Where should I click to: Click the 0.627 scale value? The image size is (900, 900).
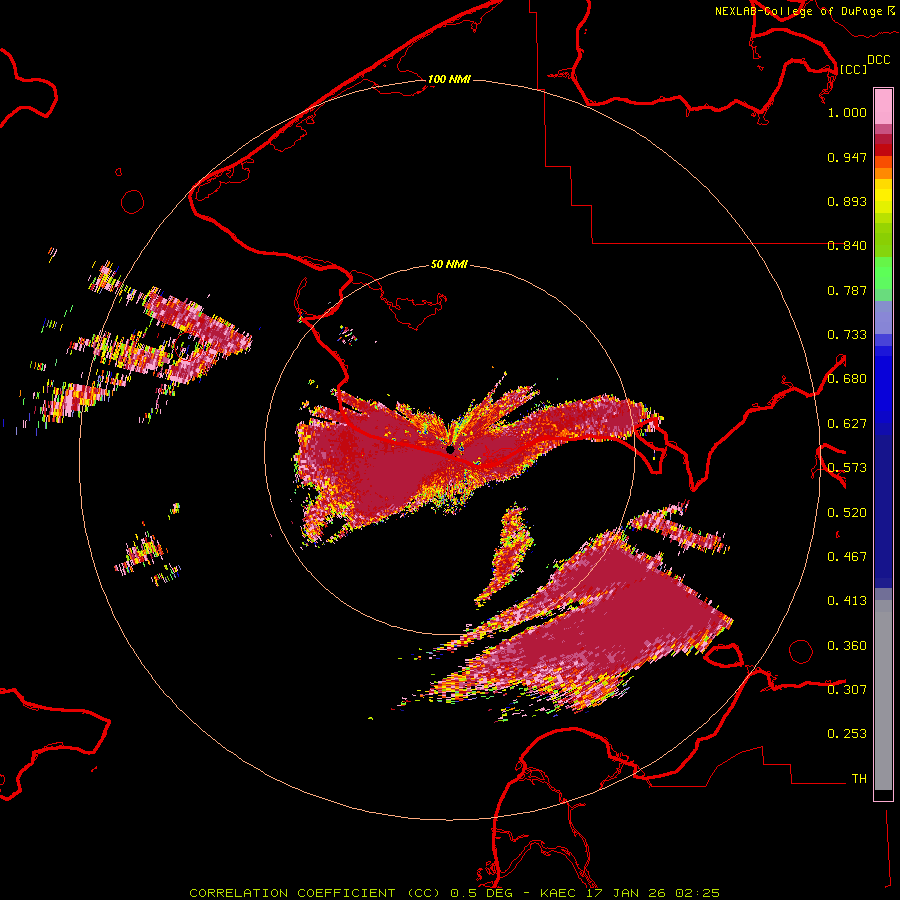click(847, 424)
